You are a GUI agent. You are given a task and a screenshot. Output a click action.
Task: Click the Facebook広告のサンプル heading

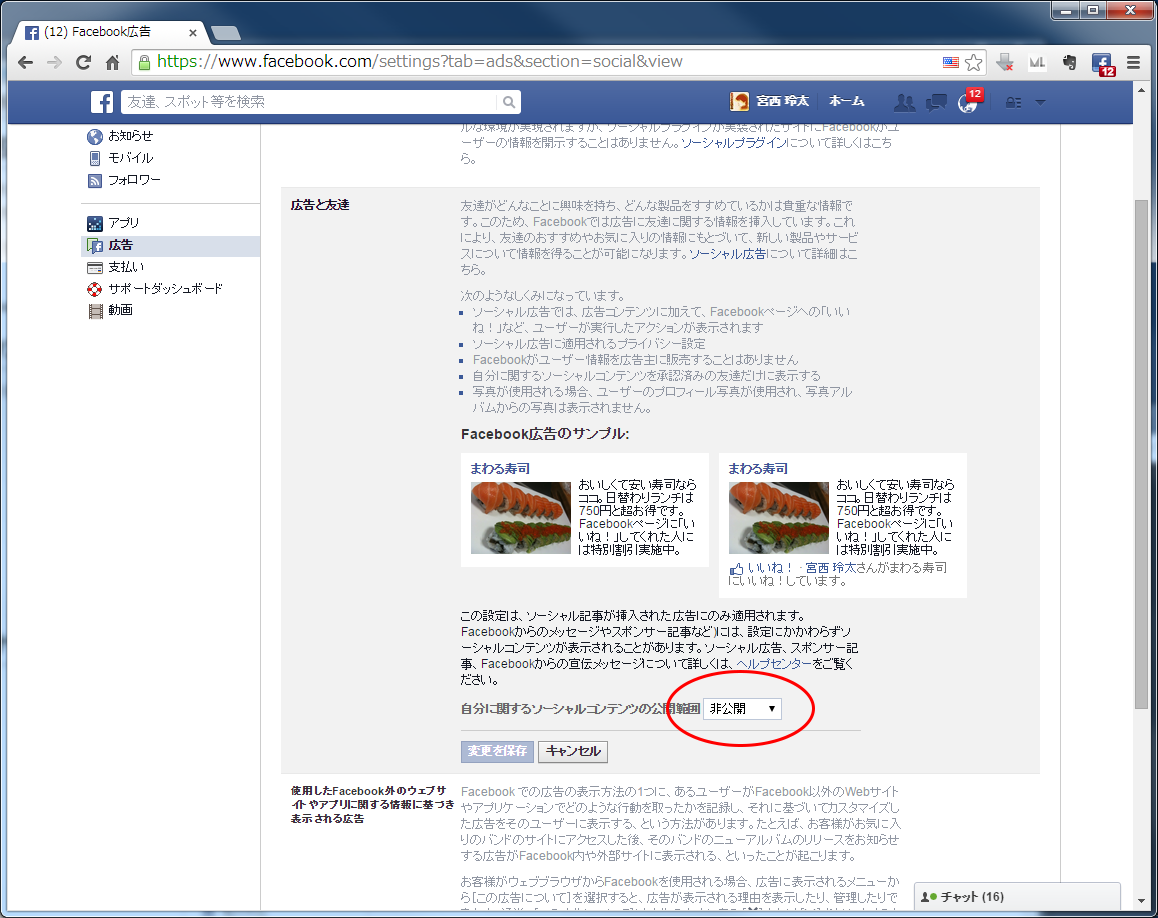545,434
